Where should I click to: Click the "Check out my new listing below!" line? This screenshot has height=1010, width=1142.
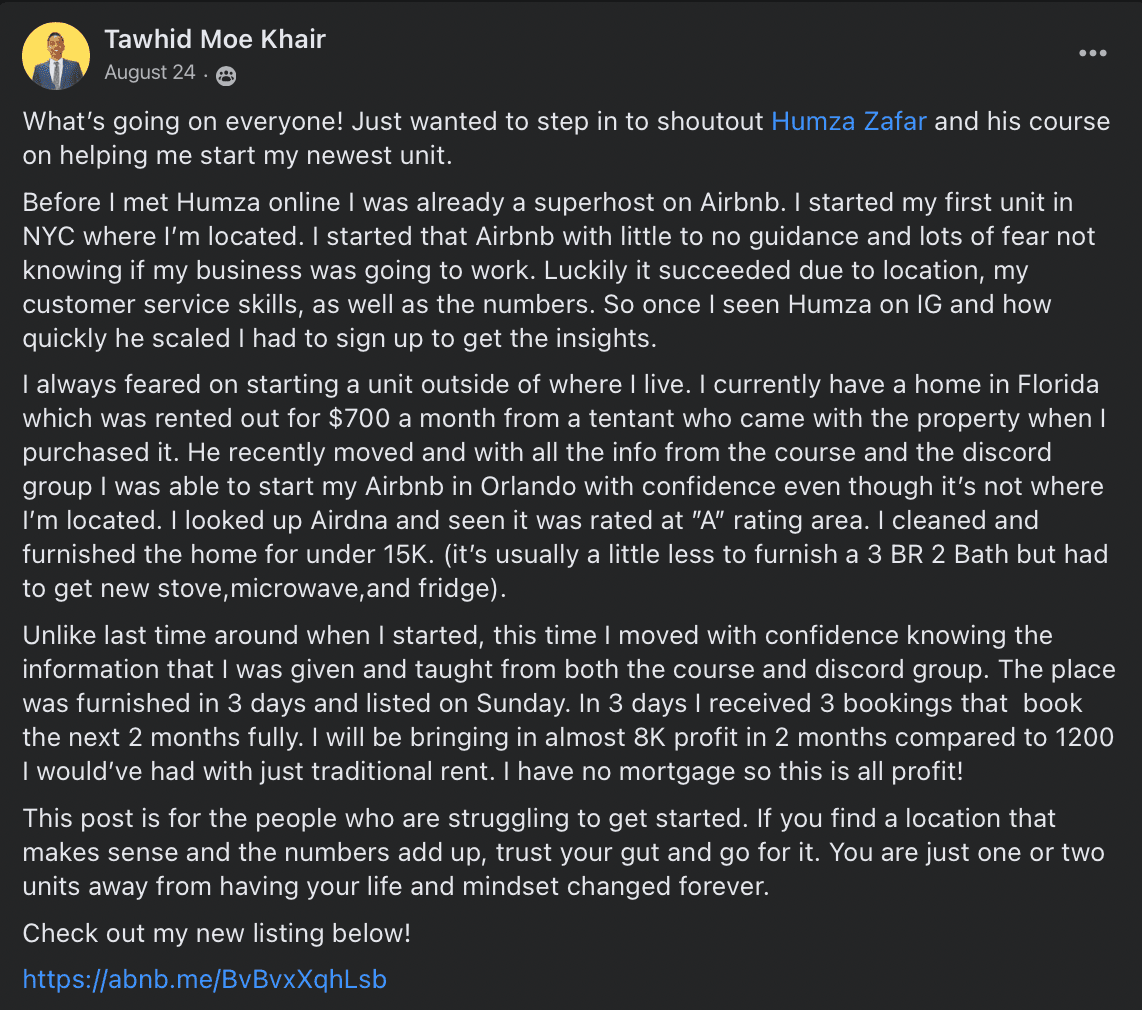[216, 934]
